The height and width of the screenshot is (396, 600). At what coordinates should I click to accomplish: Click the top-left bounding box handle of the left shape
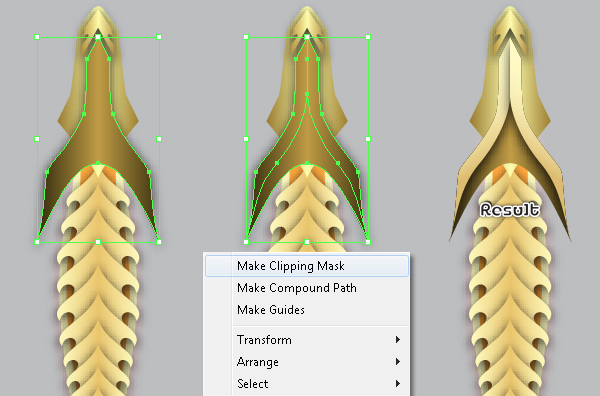click(37, 37)
